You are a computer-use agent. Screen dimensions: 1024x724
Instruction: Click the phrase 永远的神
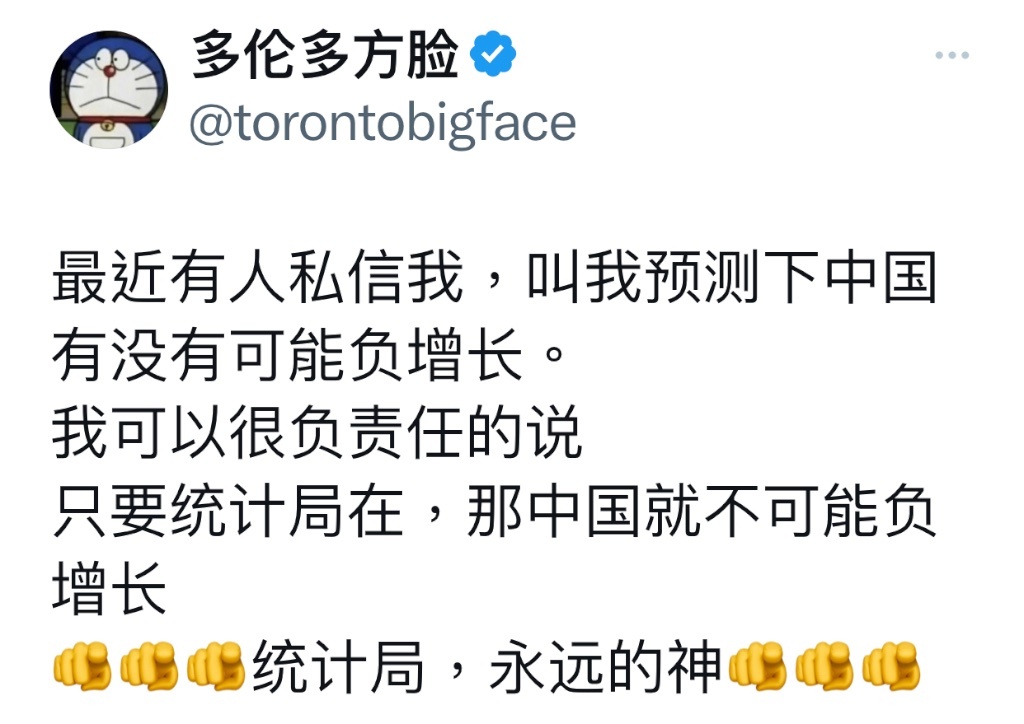[606, 666]
